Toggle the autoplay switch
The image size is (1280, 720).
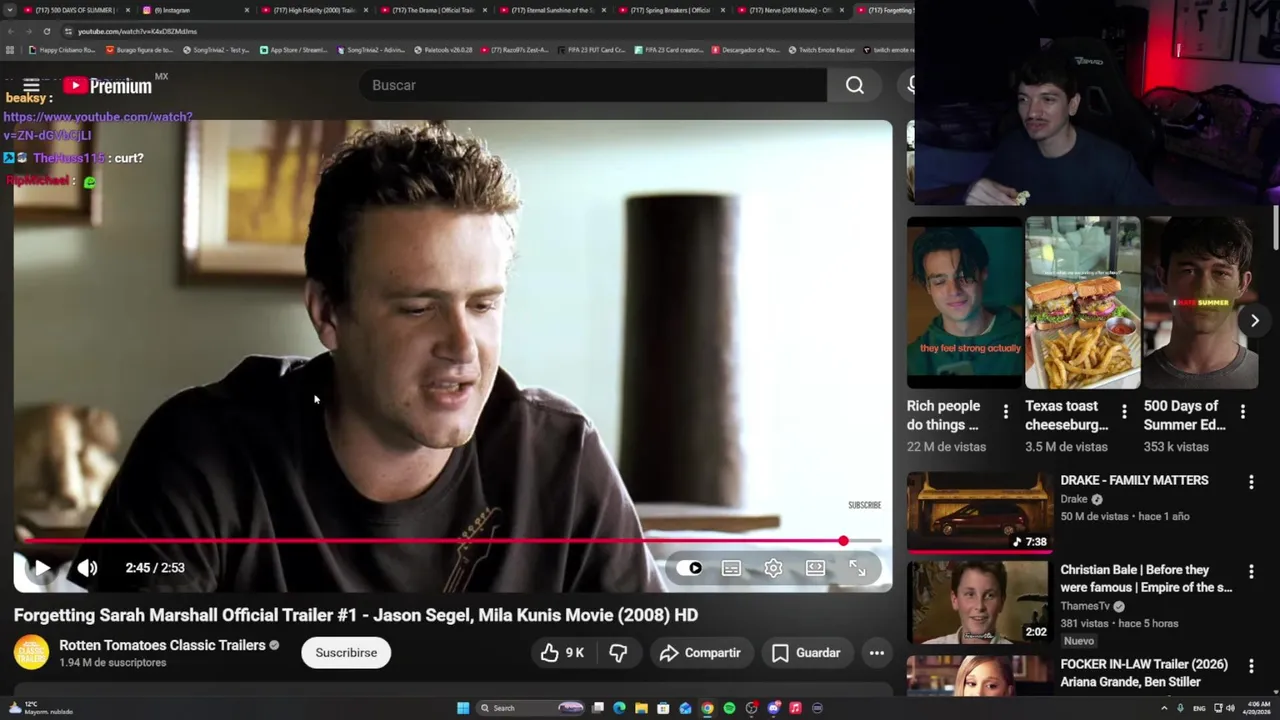690,568
